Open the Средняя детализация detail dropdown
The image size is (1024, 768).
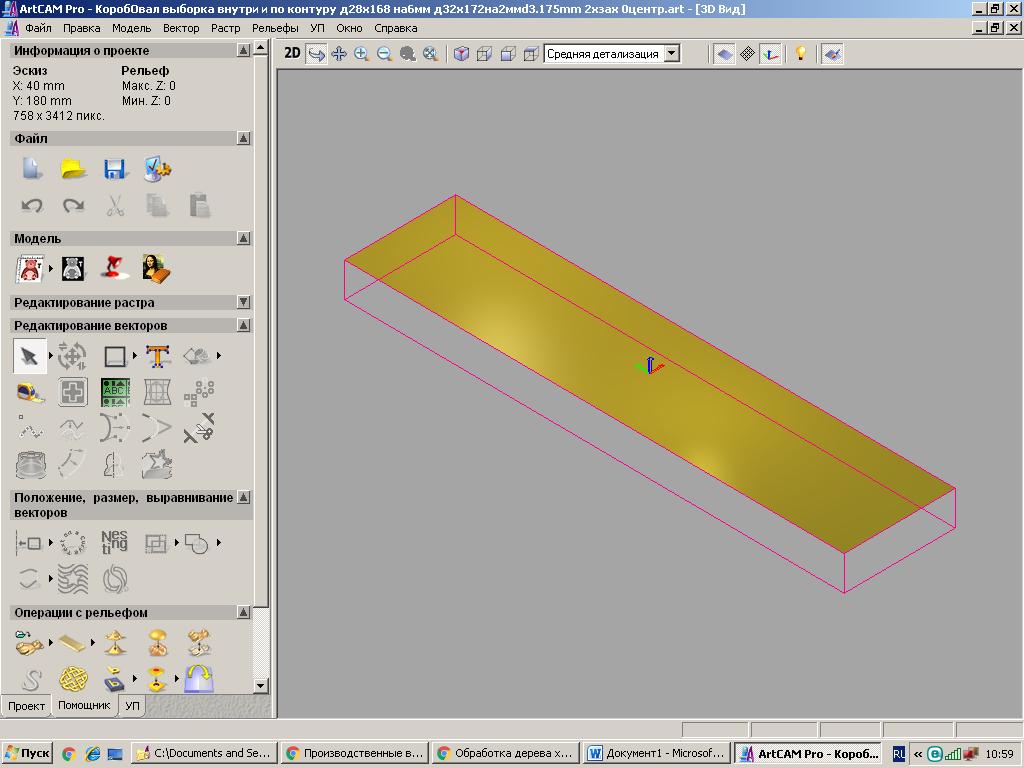671,54
